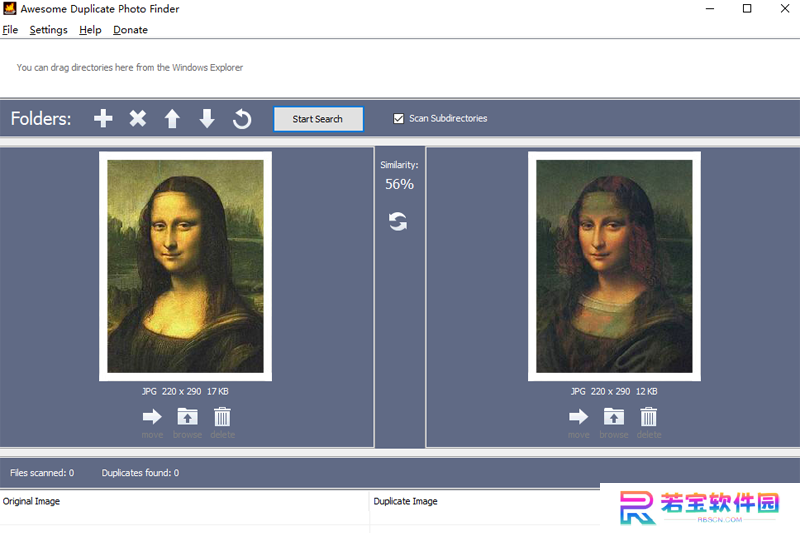
Task: Toggle the Scan Subdirectories checkbox
Action: (x=398, y=118)
